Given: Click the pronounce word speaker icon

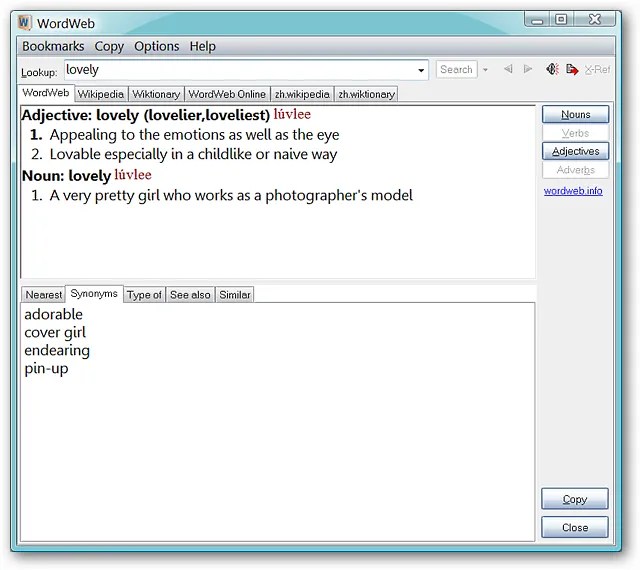Looking at the screenshot, I should [x=552, y=69].
